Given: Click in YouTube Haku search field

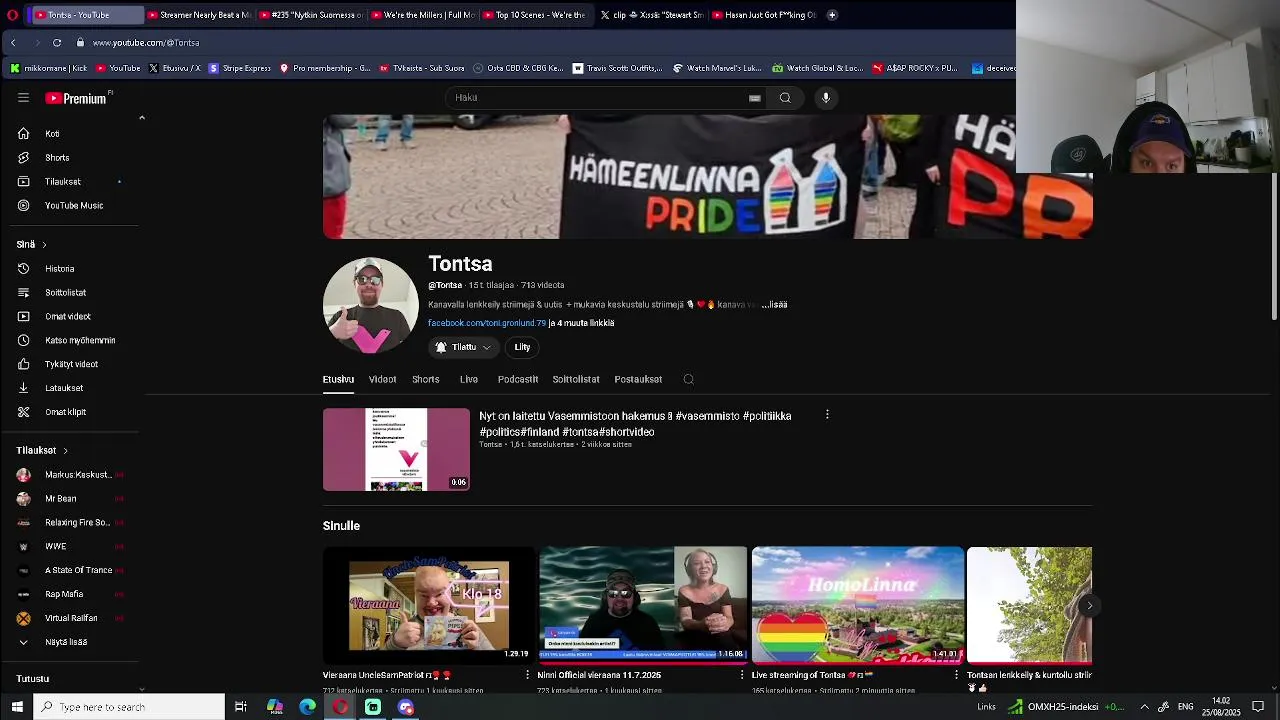Looking at the screenshot, I should [x=600, y=98].
